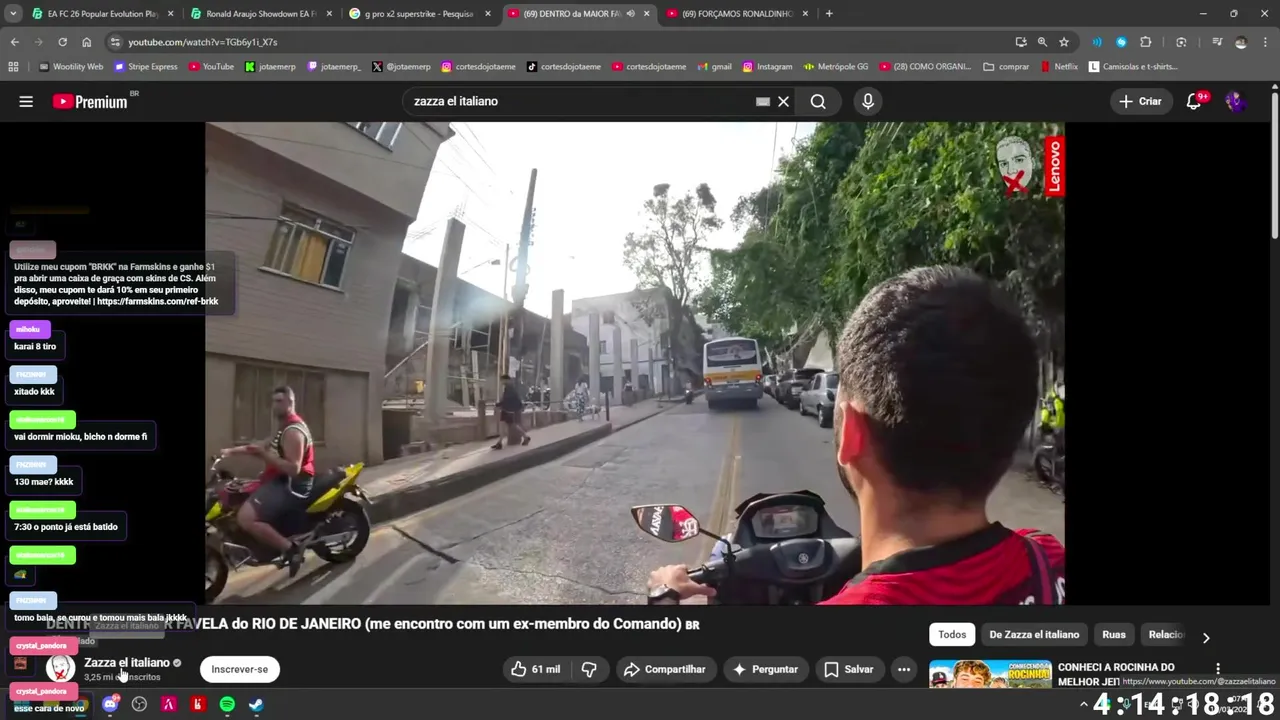This screenshot has width=1280, height=720.
Task: Open Spotify from the taskbar
Action: [227, 704]
